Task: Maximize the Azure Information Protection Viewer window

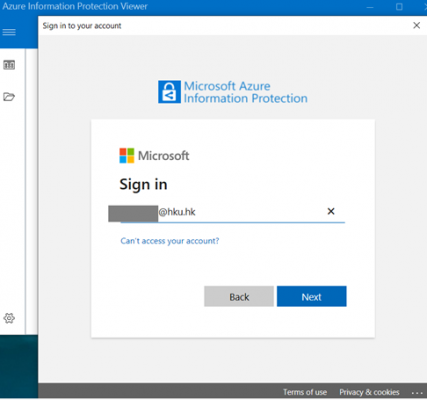Action: coord(399,7)
